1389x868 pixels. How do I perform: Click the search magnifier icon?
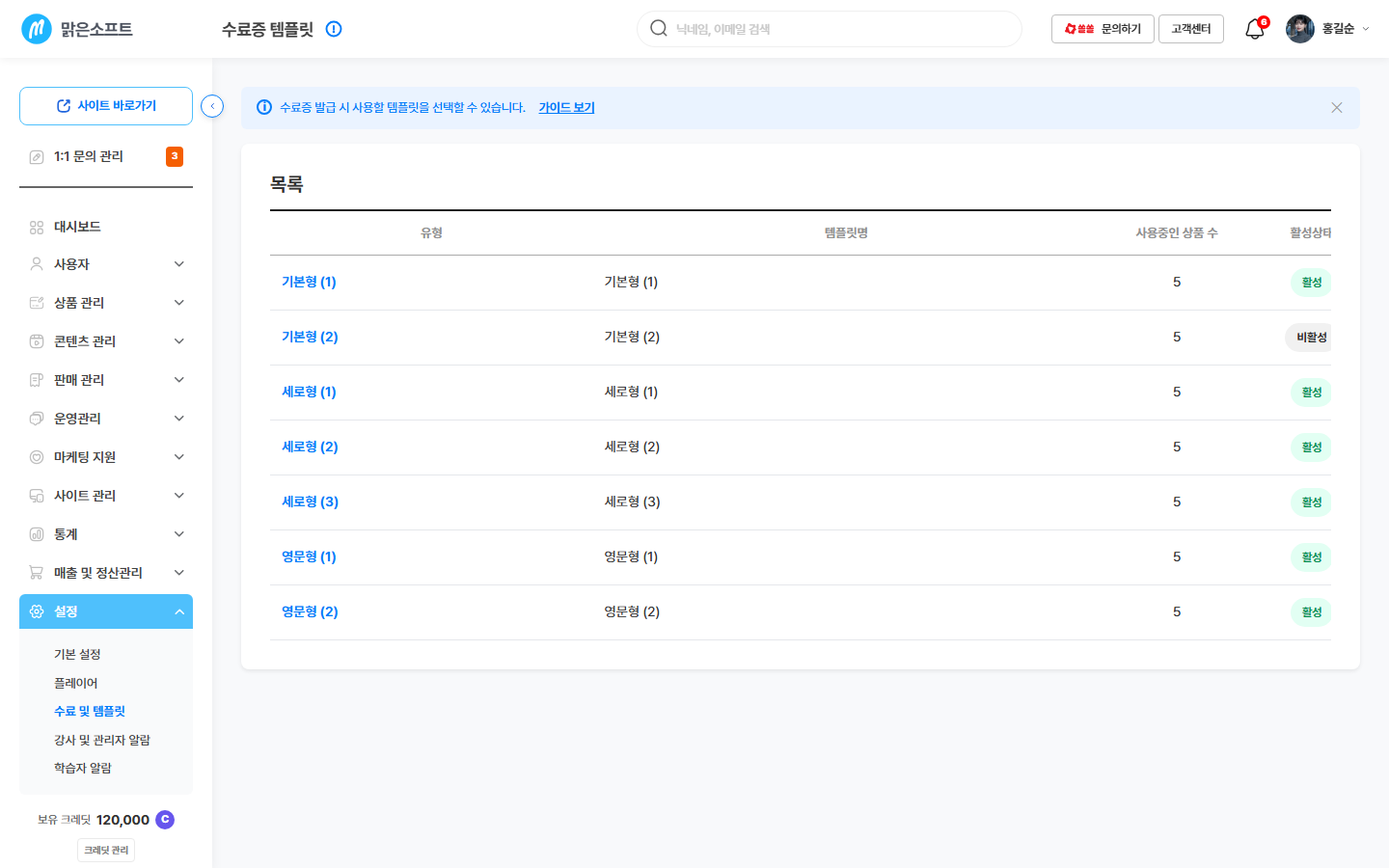[659, 29]
